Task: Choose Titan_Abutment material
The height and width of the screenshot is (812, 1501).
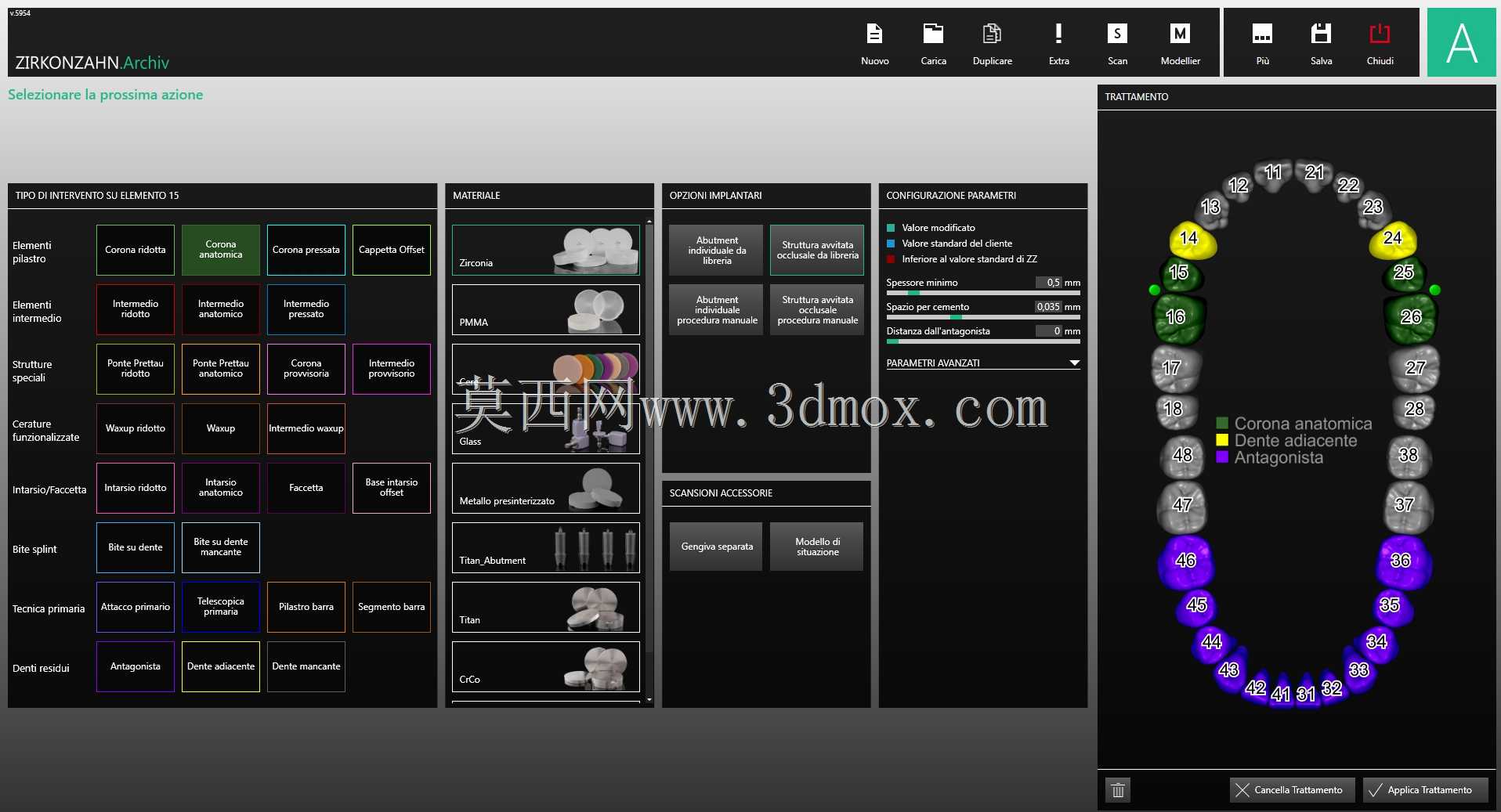Action: (545, 547)
